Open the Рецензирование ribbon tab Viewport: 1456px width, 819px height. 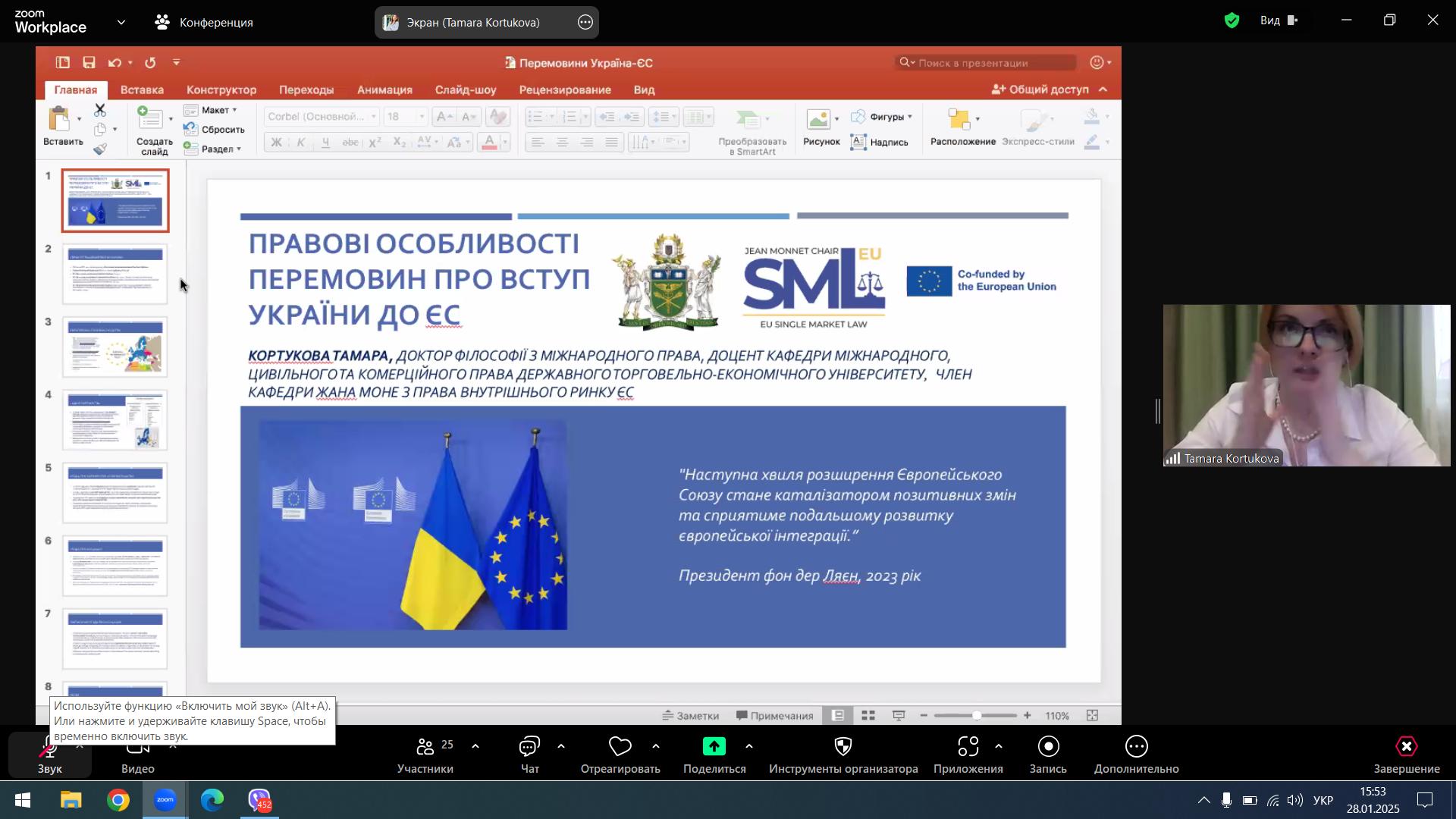coord(565,89)
